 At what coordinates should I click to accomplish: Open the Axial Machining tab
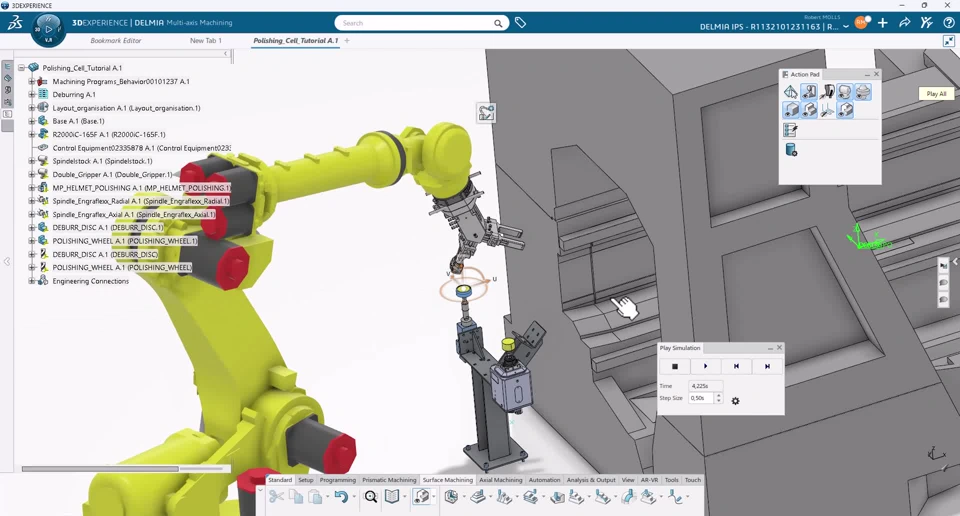(x=501, y=480)
